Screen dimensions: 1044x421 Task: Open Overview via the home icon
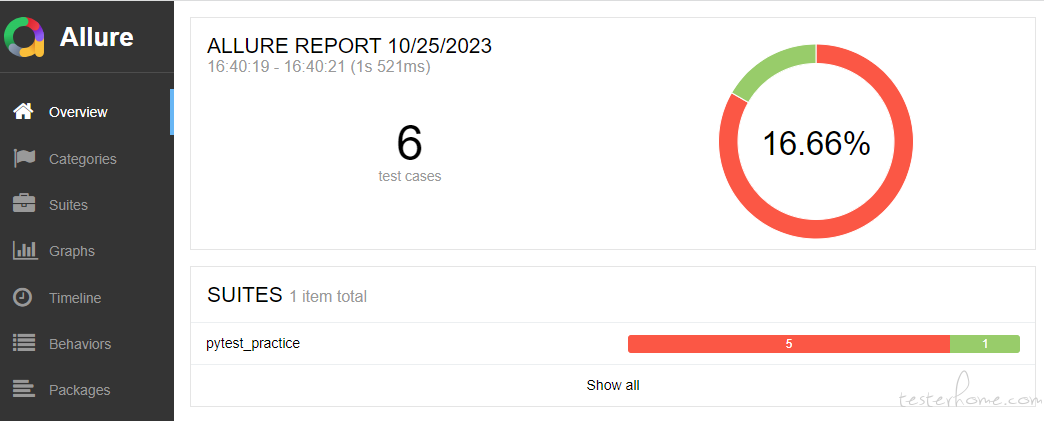point(23,112)
